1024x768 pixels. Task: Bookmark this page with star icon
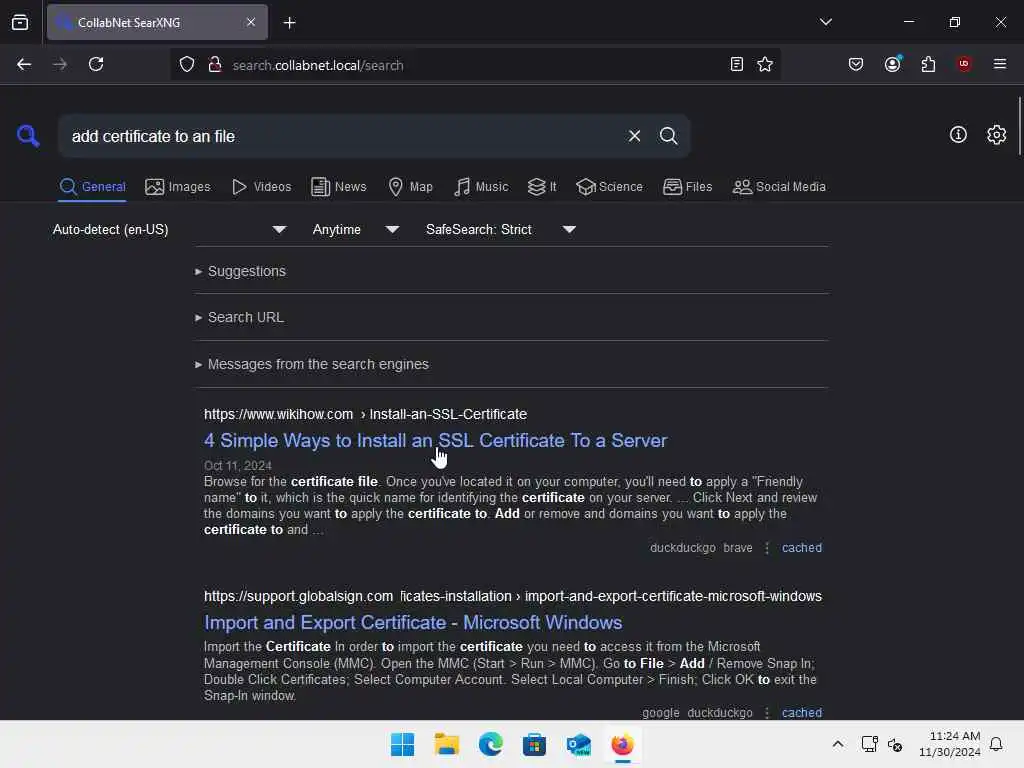765,64
